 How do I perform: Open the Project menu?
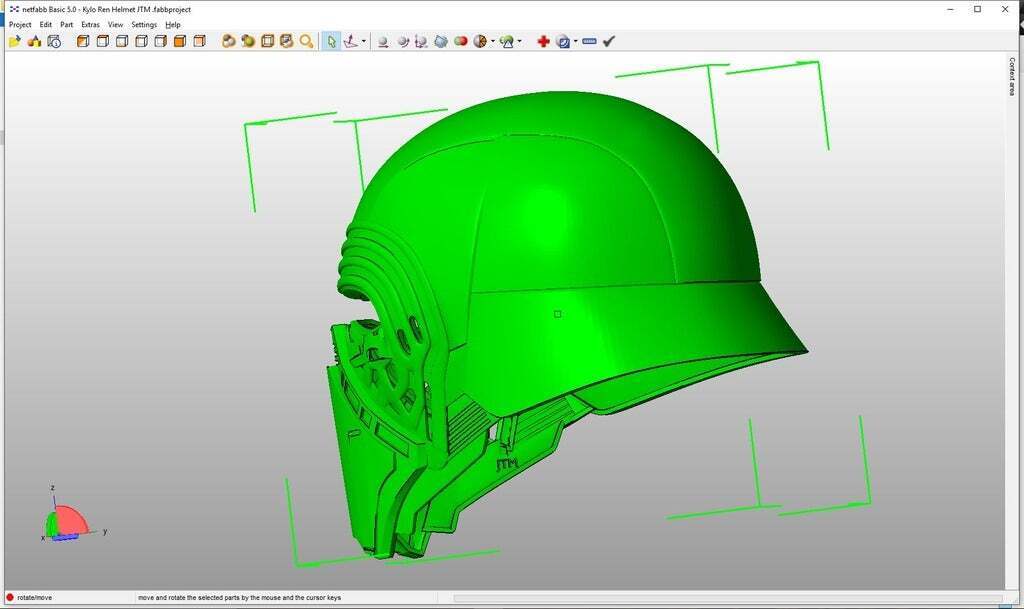click(x=20, y=24)
